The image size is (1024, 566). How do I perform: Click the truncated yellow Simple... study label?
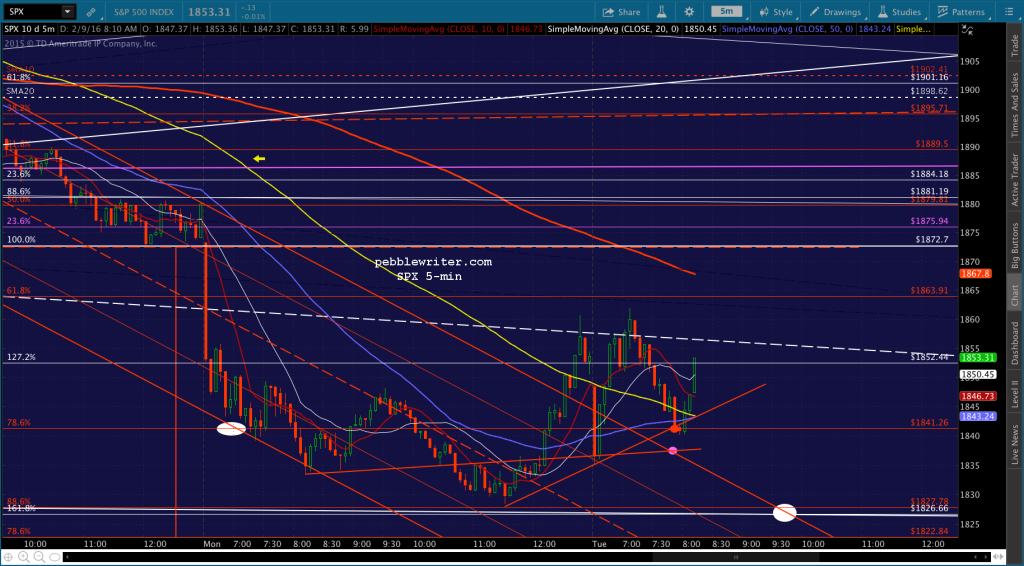(x=913, y=29)
